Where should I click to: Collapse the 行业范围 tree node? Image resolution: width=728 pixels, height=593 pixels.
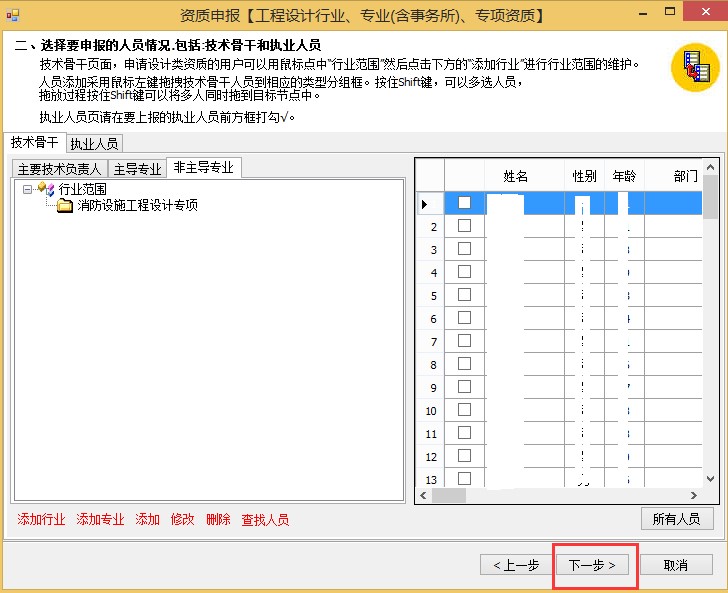[27, 189]
